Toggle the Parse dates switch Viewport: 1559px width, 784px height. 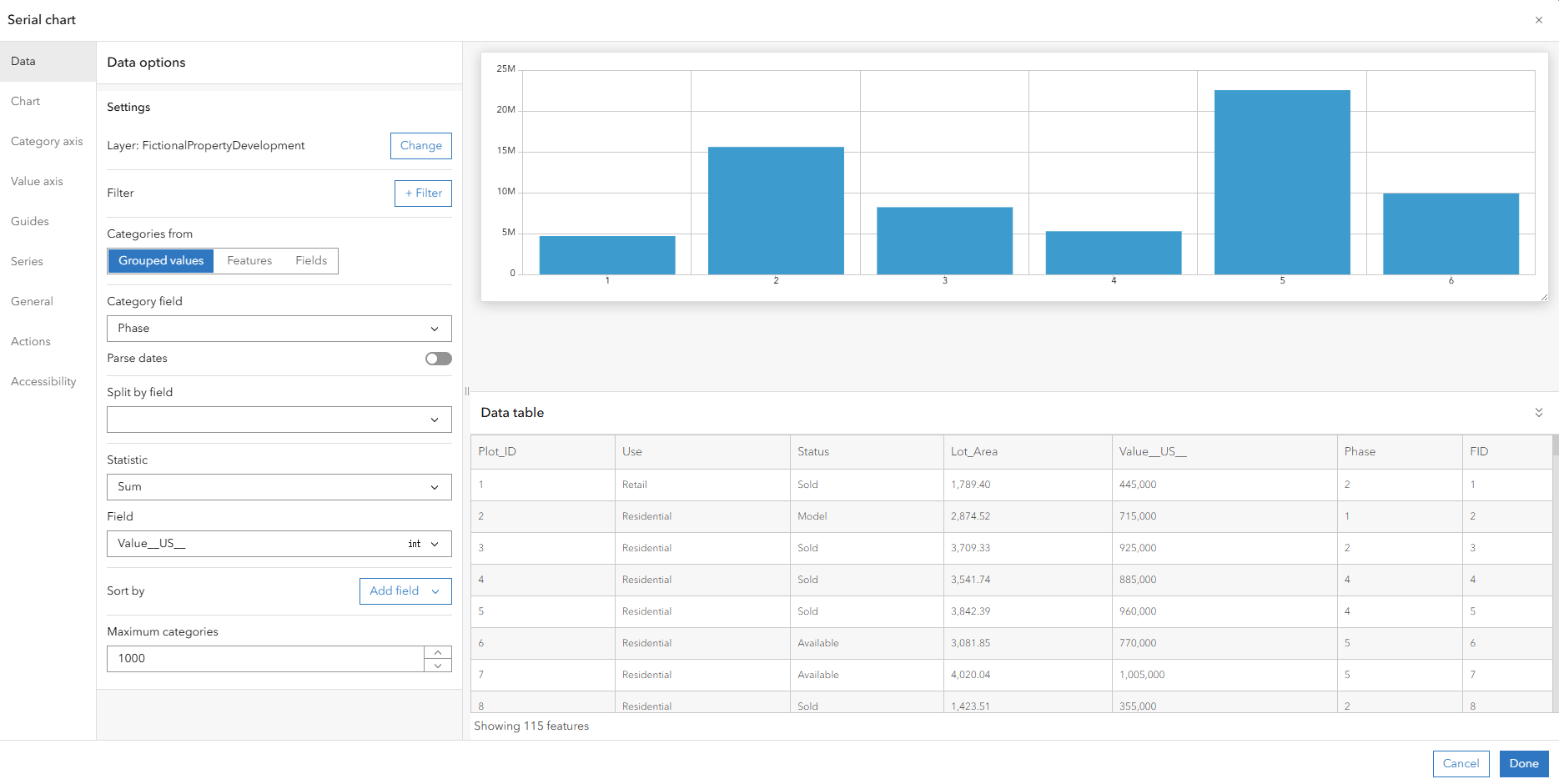click(x=438, y=359)
